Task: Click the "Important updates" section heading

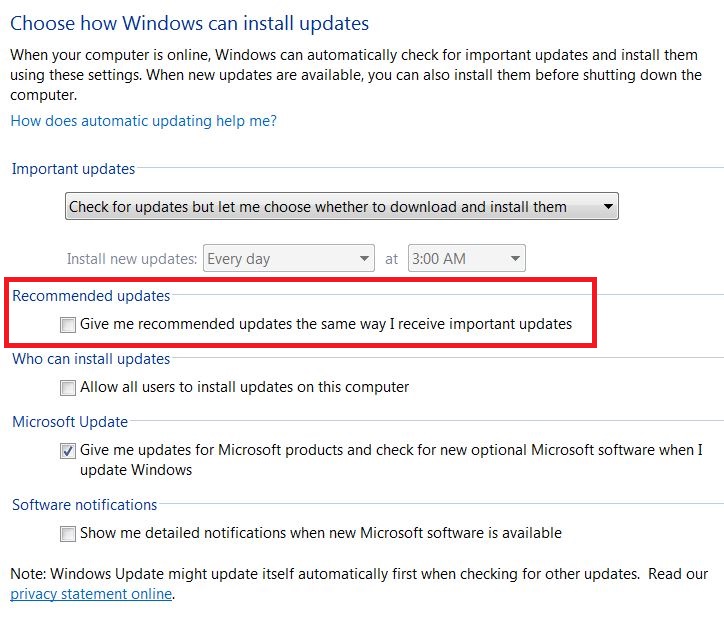Action: pyautogui.click(x=73, y=169)
